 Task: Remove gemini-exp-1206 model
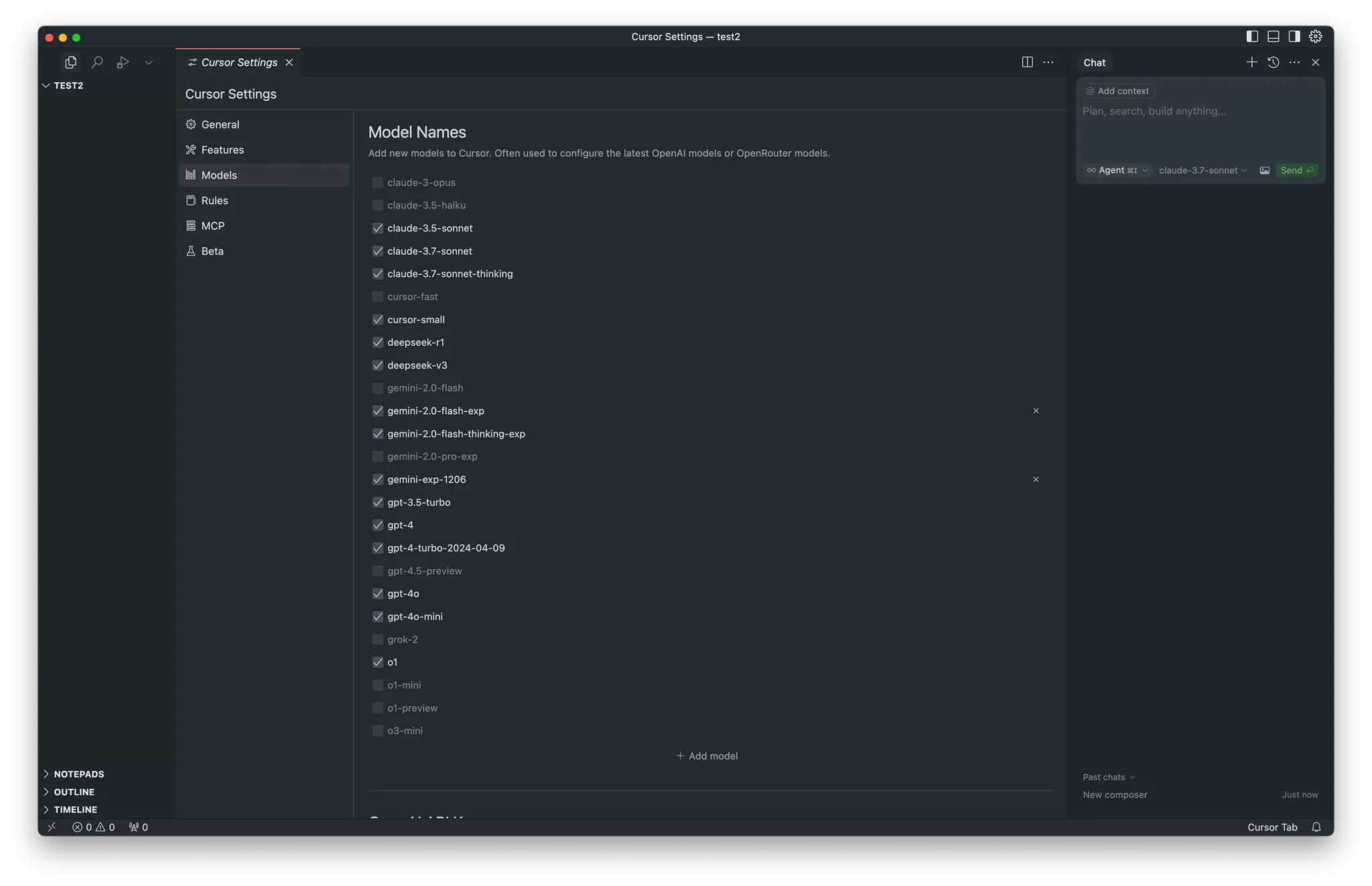tap(1036, 479)
